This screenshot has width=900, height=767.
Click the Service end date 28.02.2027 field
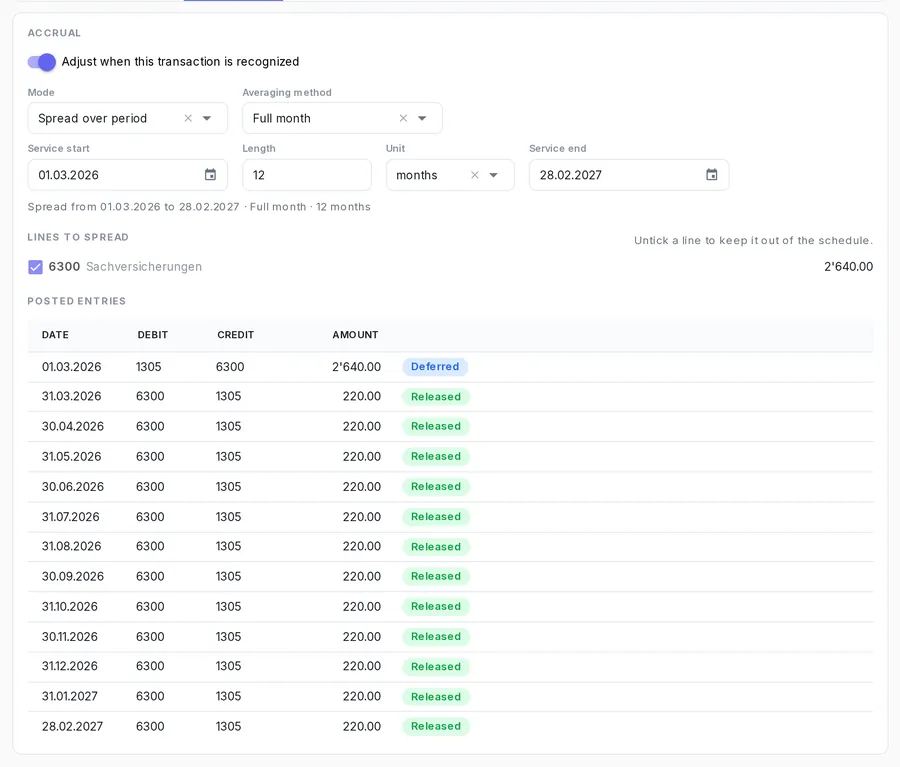click(629, 175)
